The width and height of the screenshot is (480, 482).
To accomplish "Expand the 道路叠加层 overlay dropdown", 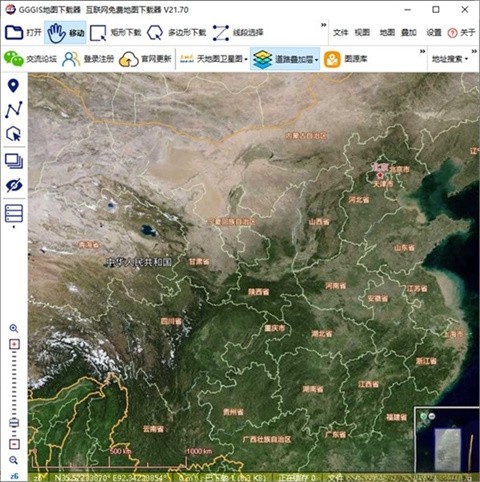I will pos(316,59).
